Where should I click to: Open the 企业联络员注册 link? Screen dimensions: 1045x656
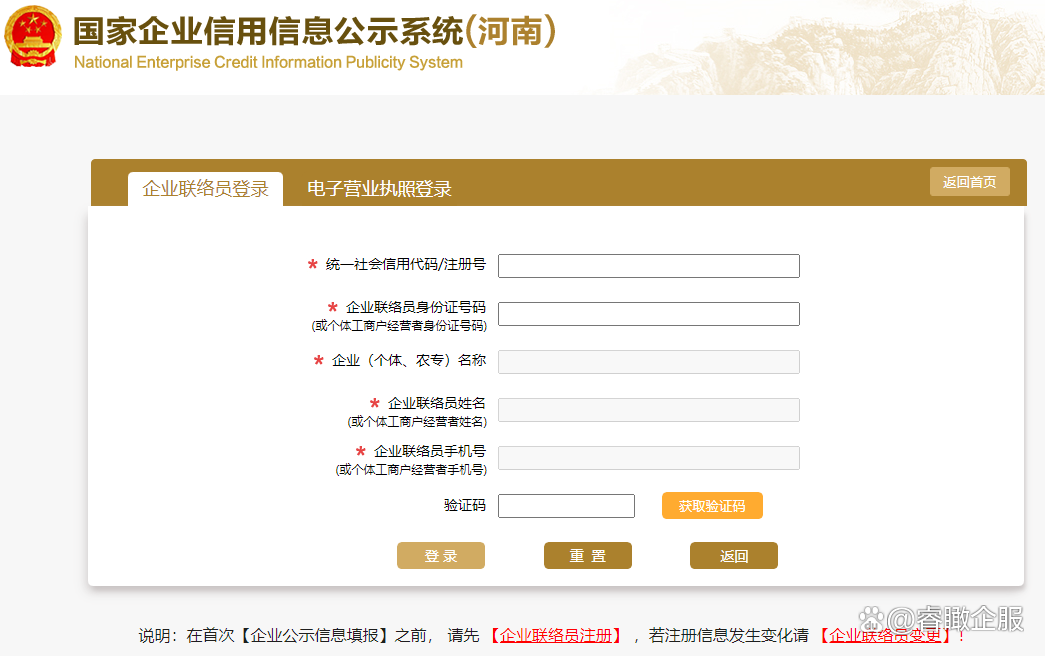[x=556, y=635]
